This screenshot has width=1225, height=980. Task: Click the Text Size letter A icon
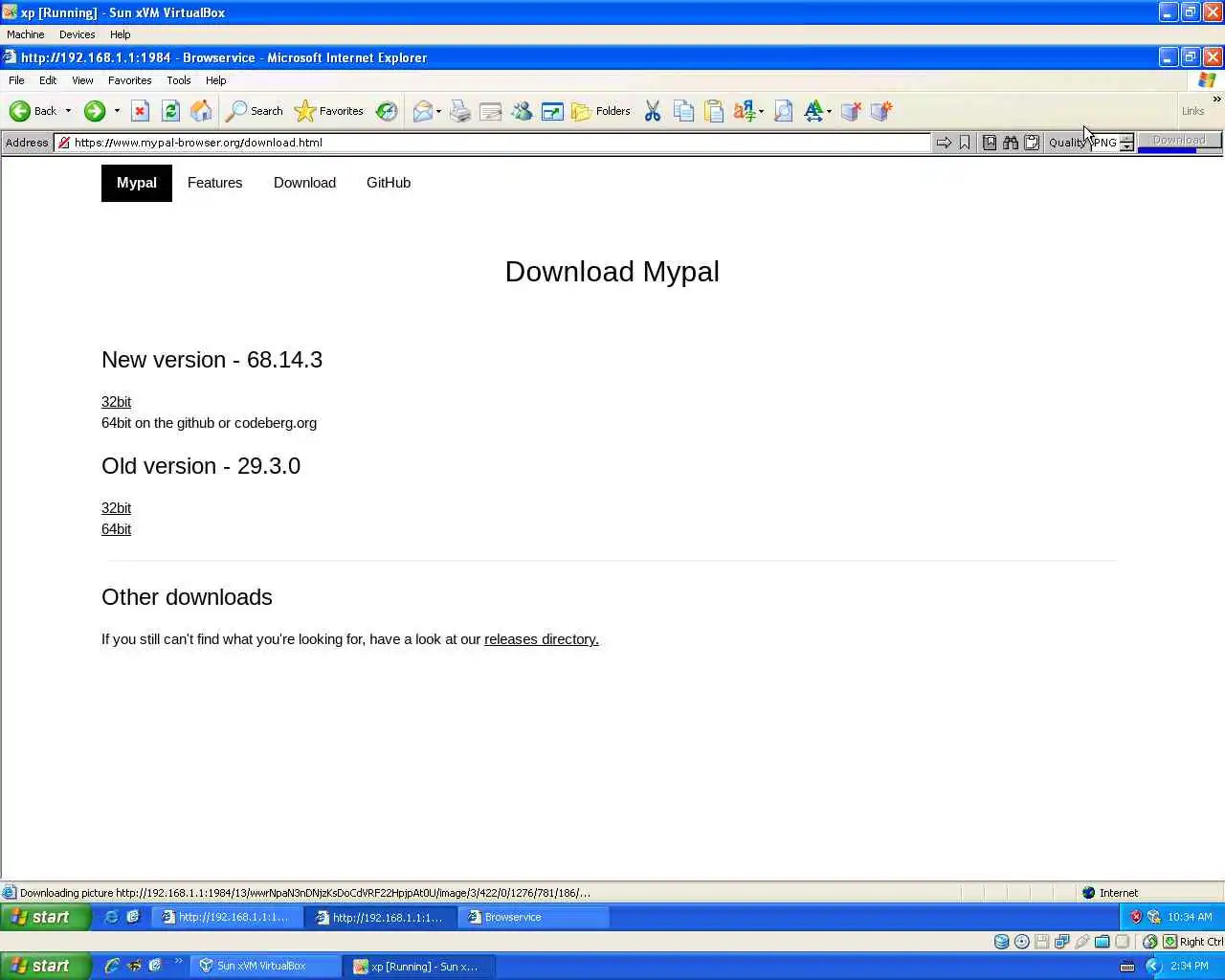coord(813,111)
